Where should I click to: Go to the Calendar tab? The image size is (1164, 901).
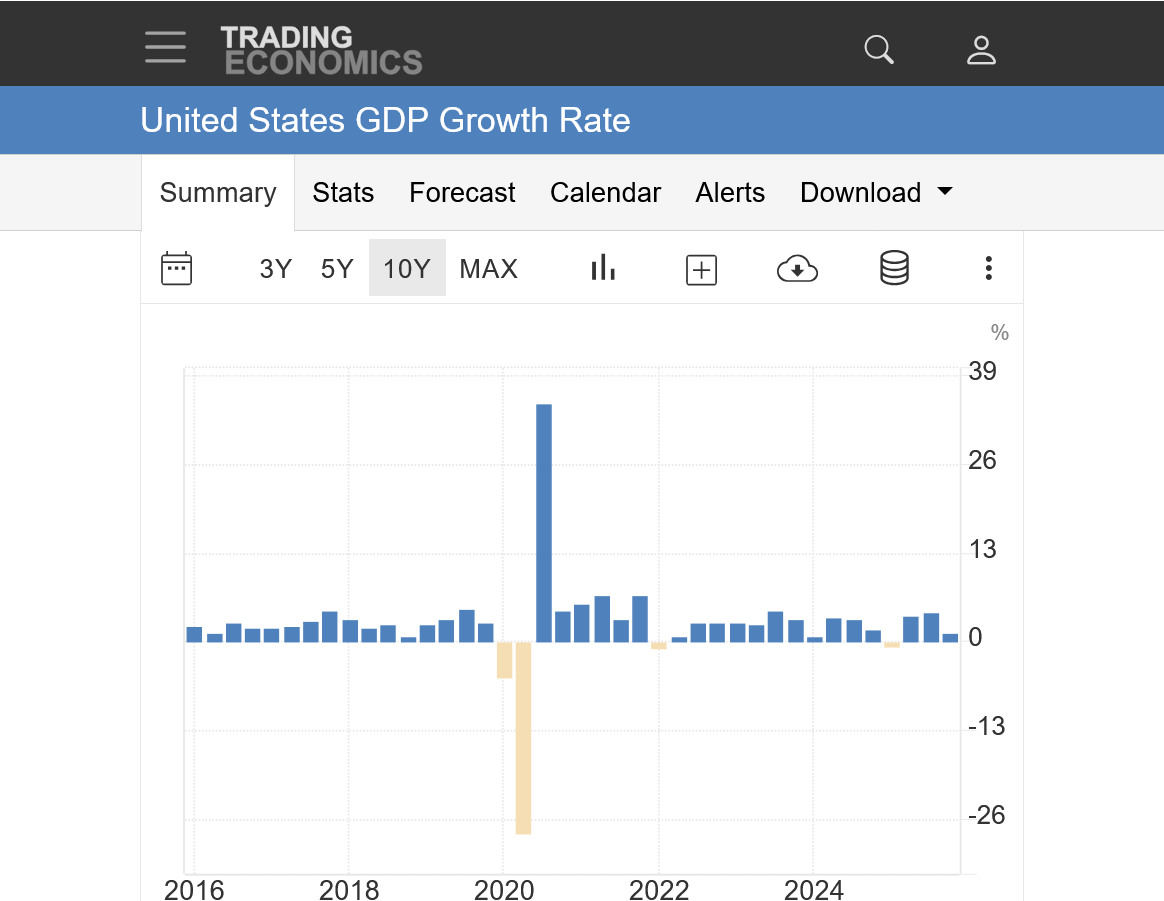click(605, 192)
